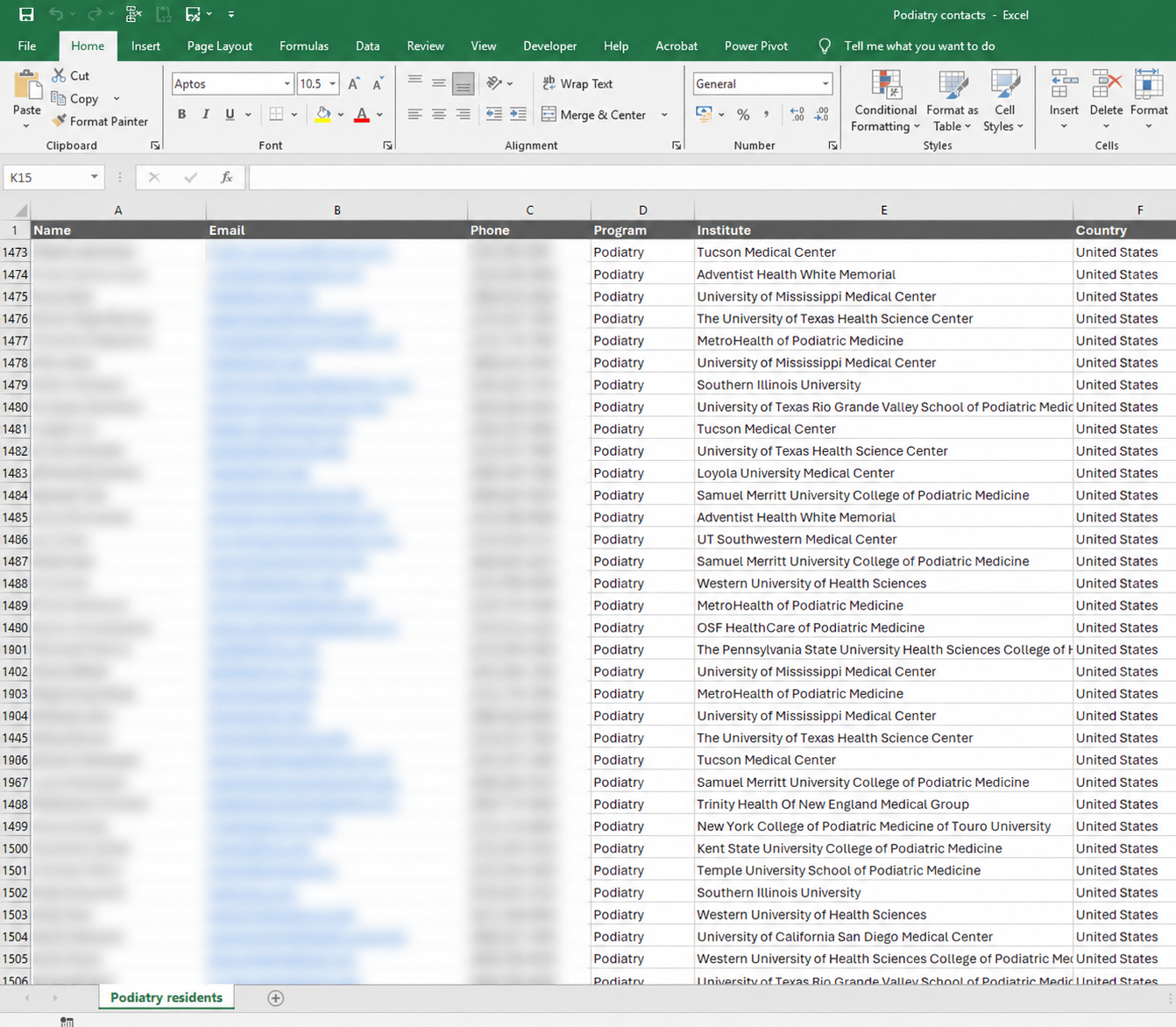Expand Merge & Center options arrow
The width and height of the screenshot is (1176, 1027).
[x=664, y=115]
